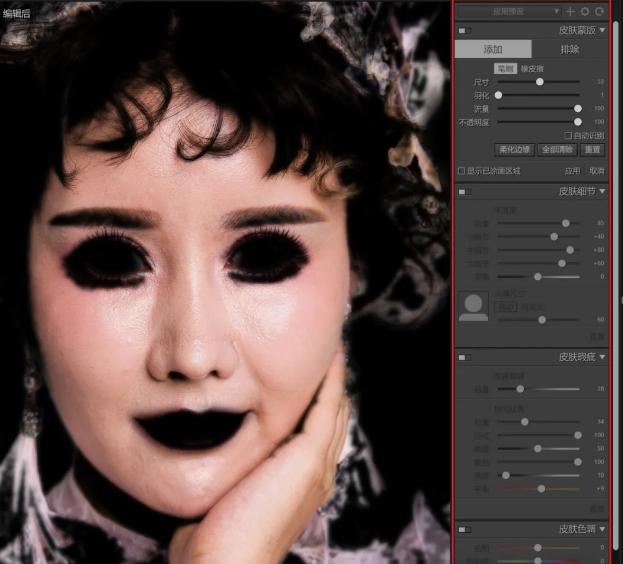623x564 pixels.
Task: Select the 添加 tab
Action: click(493, 49)
